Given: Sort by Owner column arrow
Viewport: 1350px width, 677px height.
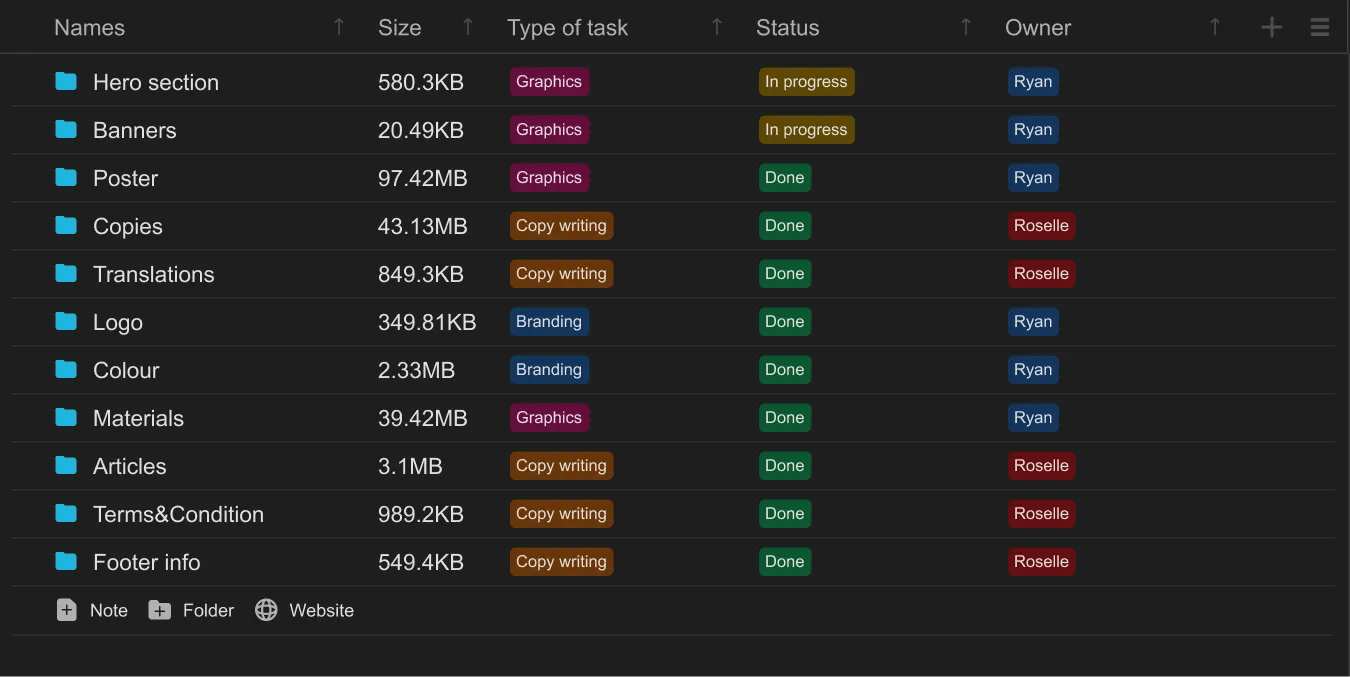Looking at the screenshot, I should [1214, 28].
